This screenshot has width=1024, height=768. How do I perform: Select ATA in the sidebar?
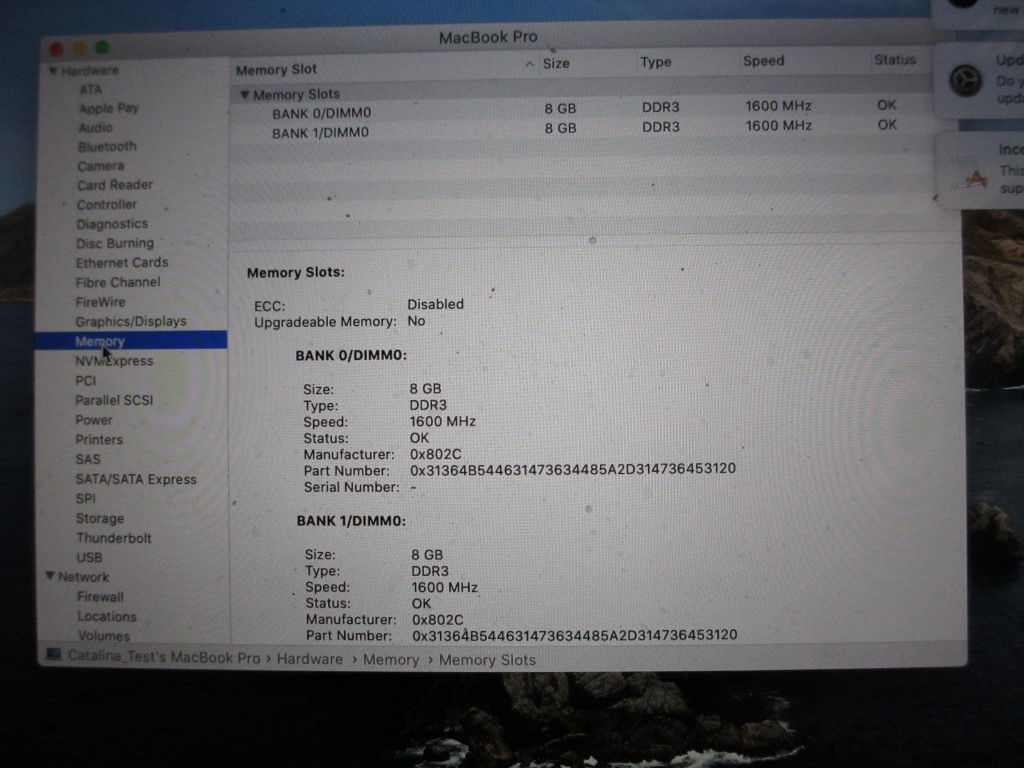pos(90,89)
